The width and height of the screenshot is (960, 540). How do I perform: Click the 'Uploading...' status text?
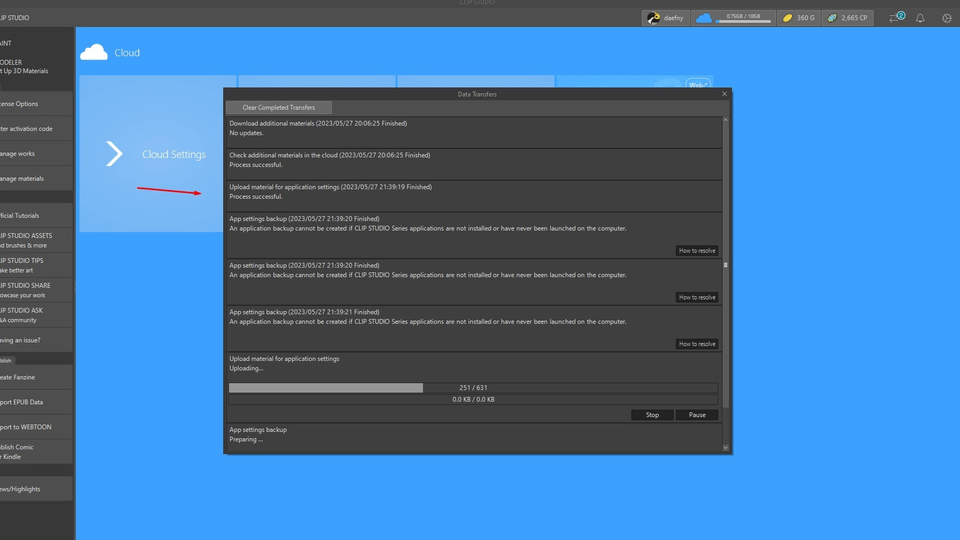pos(246,369)
